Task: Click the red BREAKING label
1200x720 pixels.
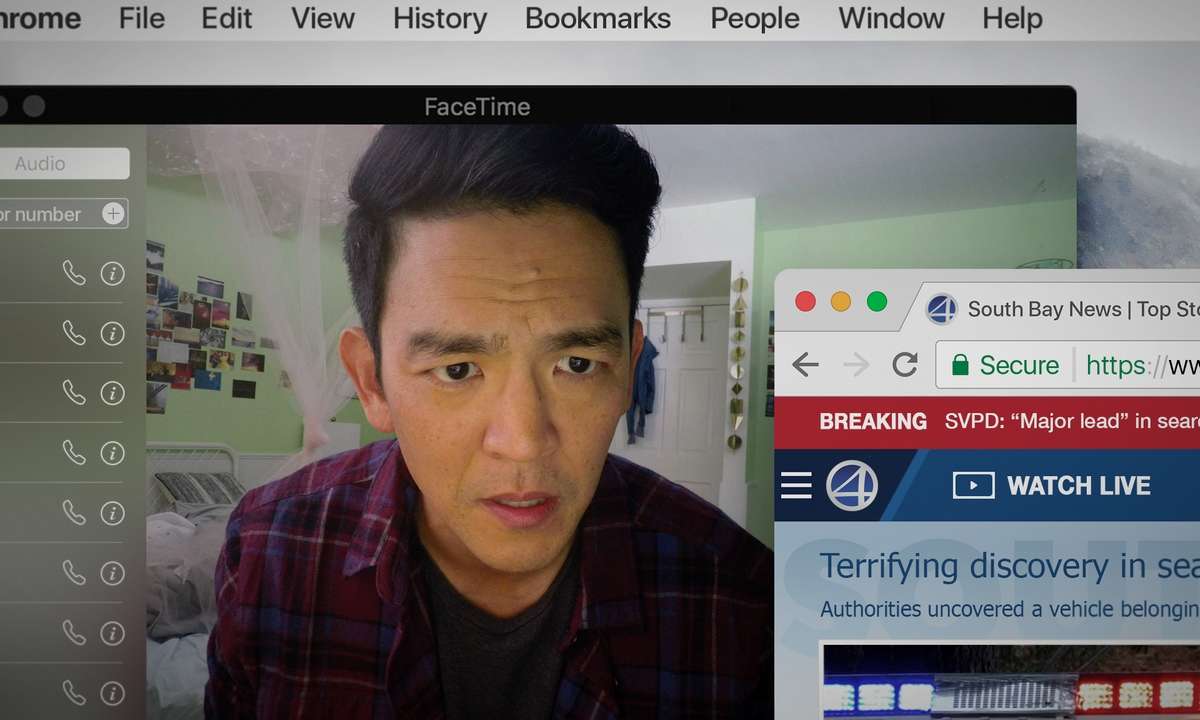Action: [x=873, y=422]
